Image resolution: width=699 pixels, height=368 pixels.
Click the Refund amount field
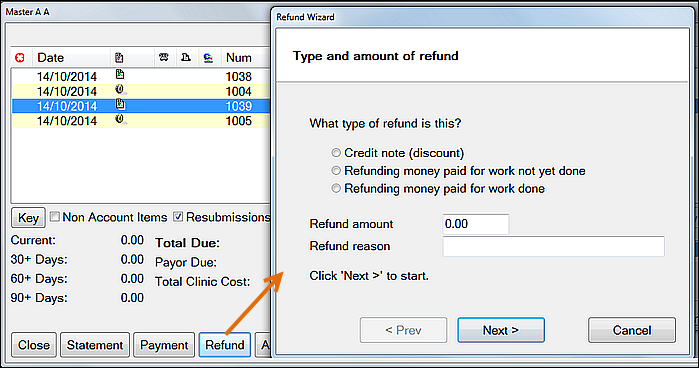pyautogui.click(x=476, y=224)
